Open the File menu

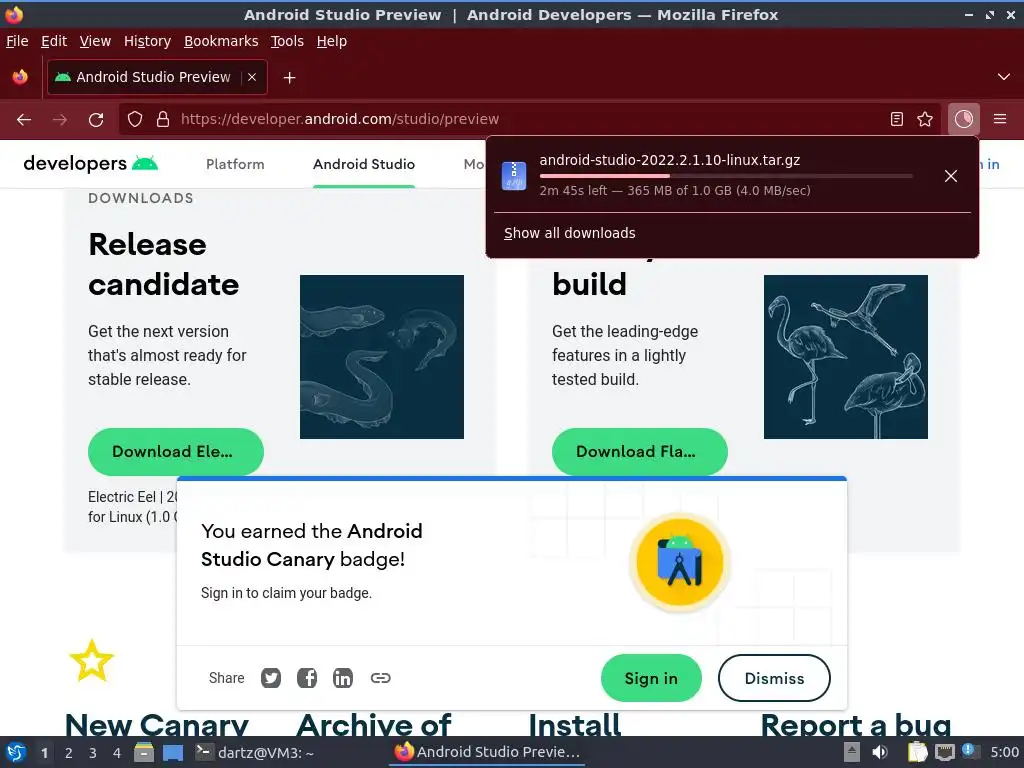pyautogui.click(x=17, y=41)
